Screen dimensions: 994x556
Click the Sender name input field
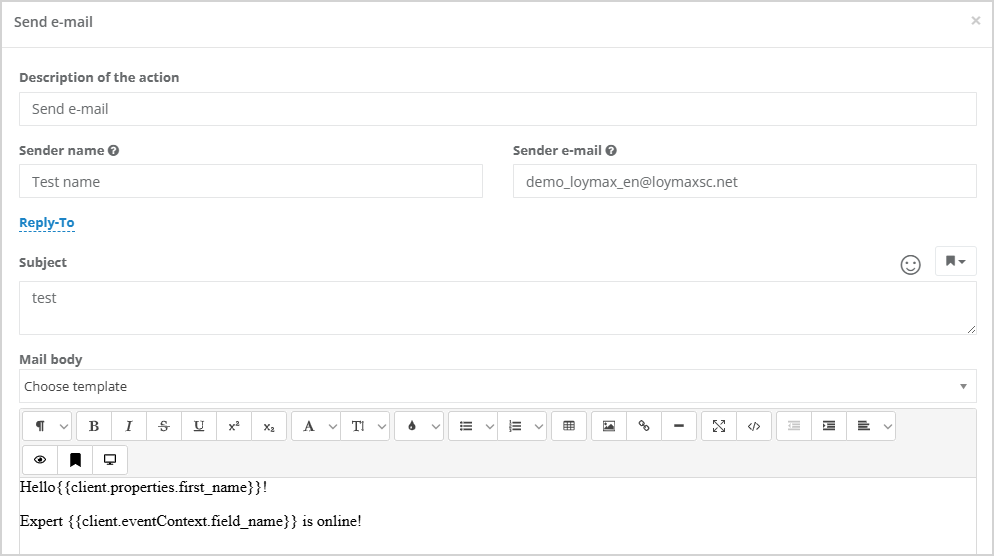251,181
